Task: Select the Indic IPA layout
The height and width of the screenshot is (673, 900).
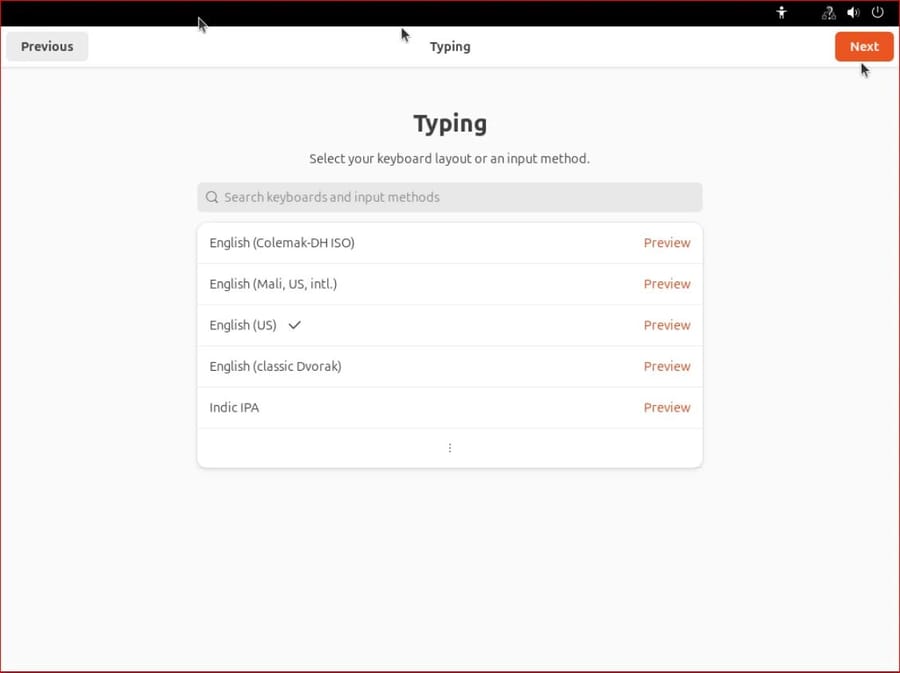Action: (449, 408)
